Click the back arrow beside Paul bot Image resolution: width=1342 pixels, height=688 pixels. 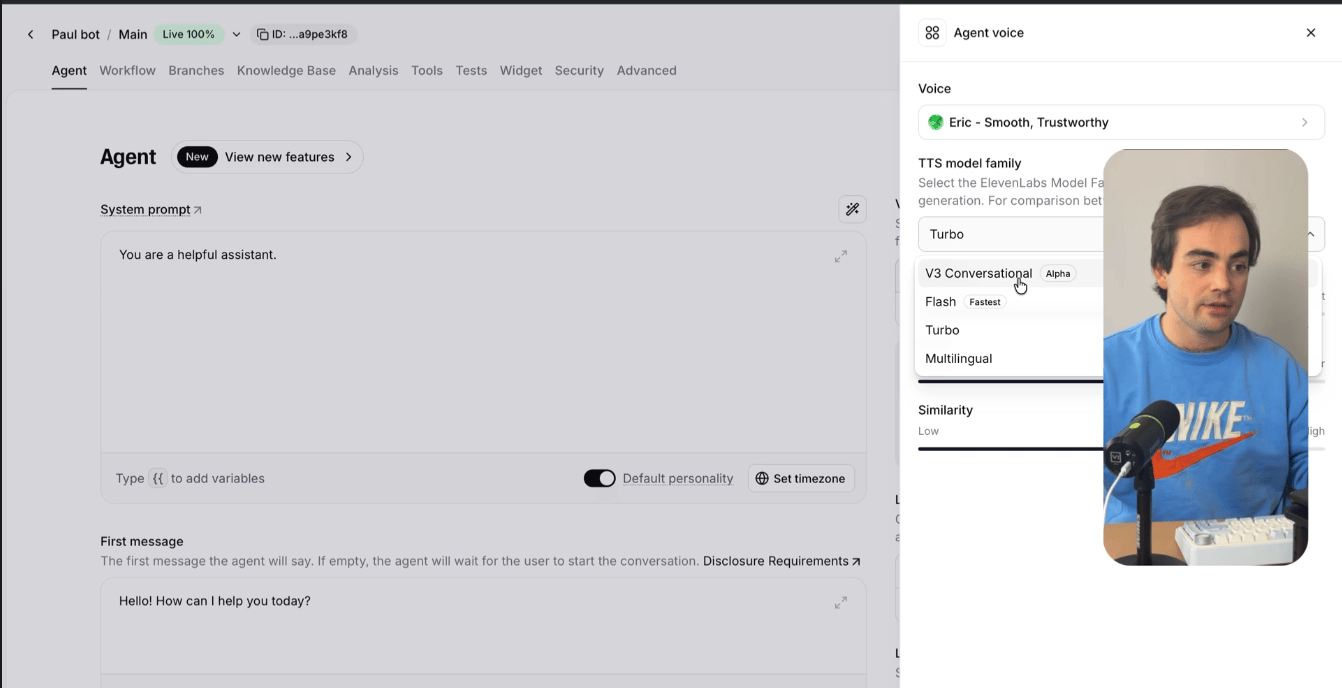point(30,34)
